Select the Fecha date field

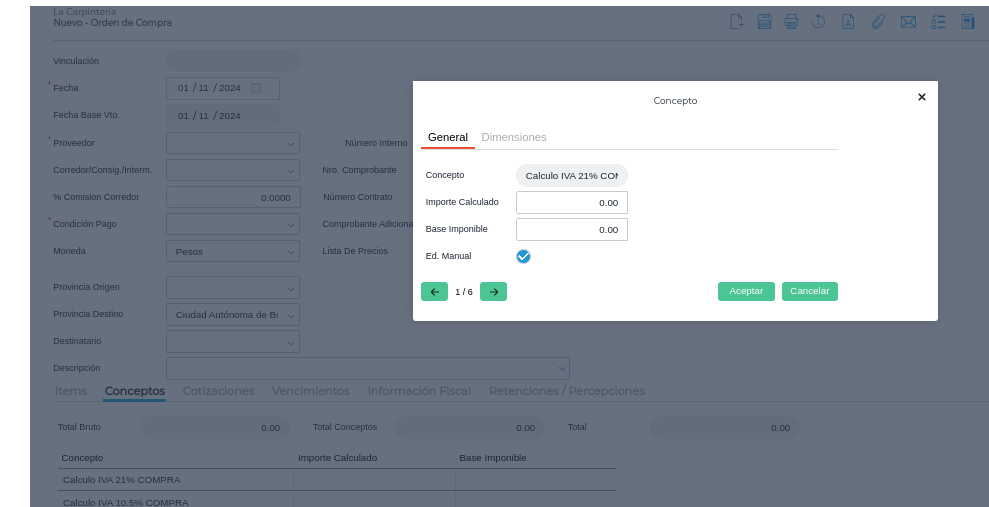223,88
